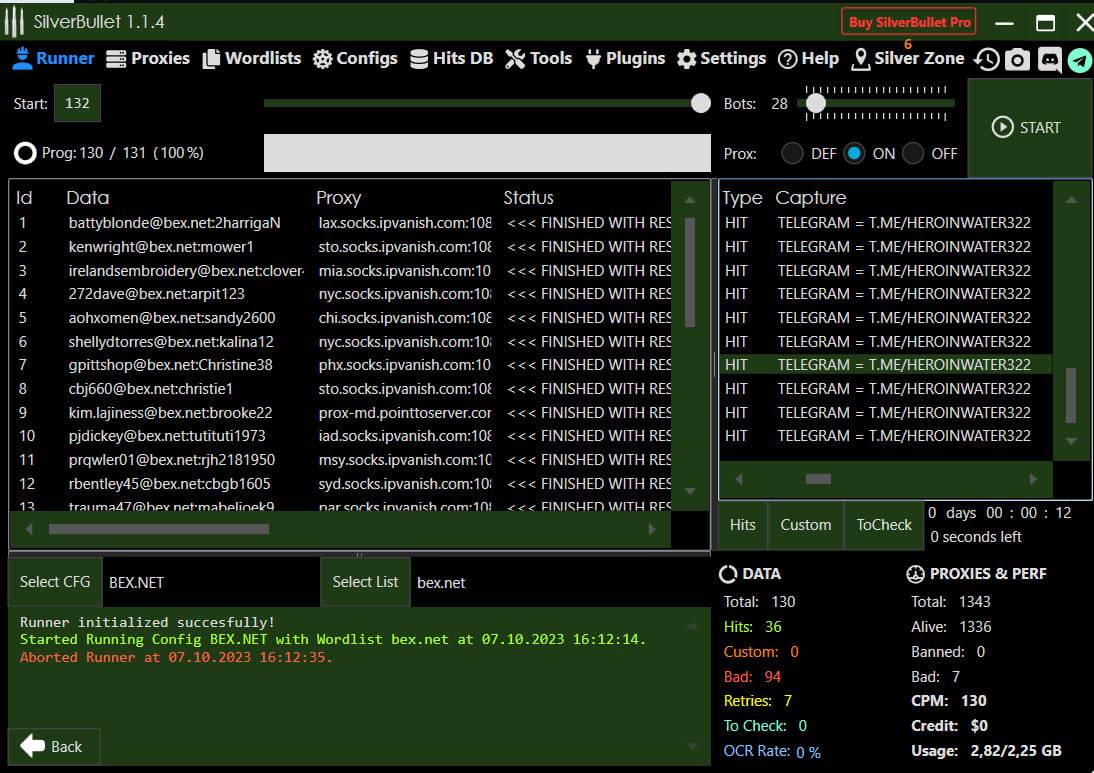Click the Telegram paper plane icon
The width and height of the screenshot is (1094, 773).
[x=1079, y=60]
